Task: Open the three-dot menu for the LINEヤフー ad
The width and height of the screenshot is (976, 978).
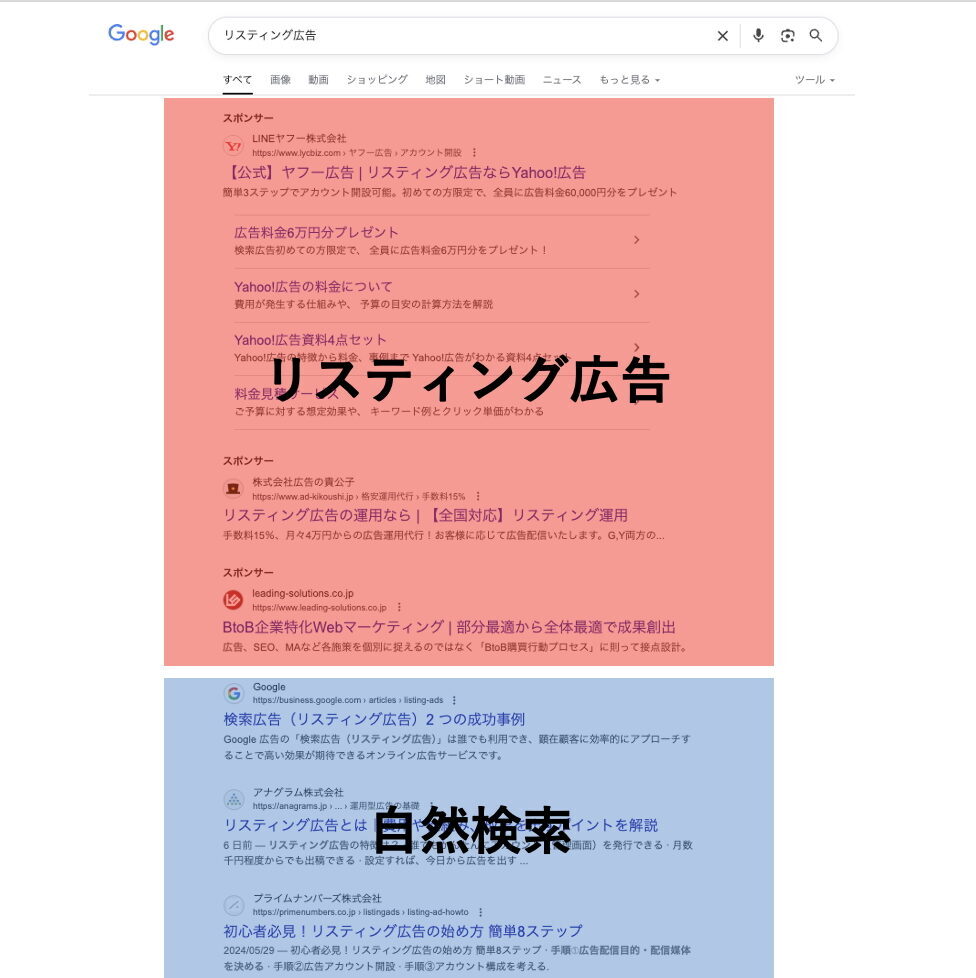Action: point(474,153)
